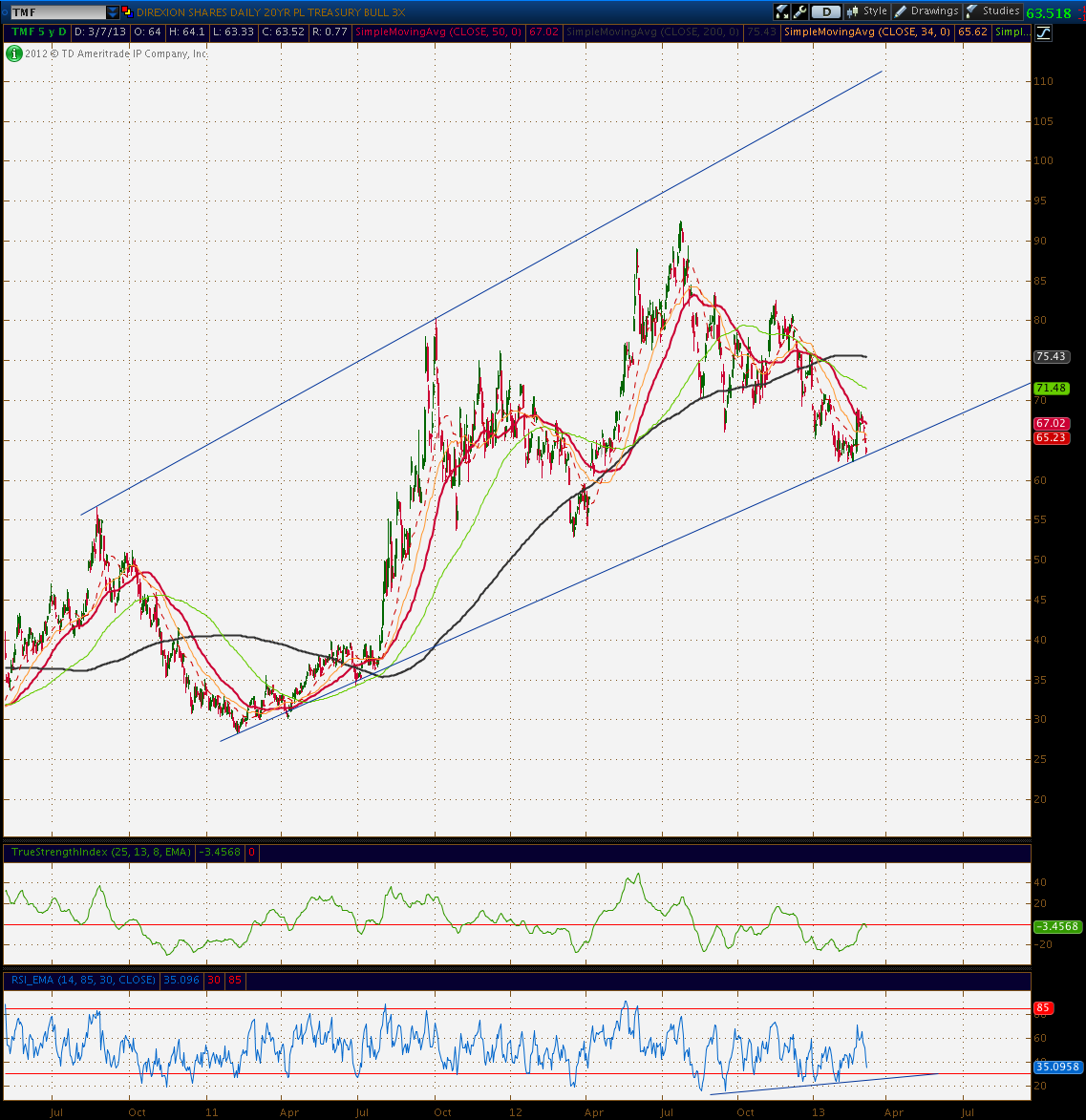Screen dimensions: 1086x1120
Task: Click the TMF symbol input field
Action: tap(58, 12)
